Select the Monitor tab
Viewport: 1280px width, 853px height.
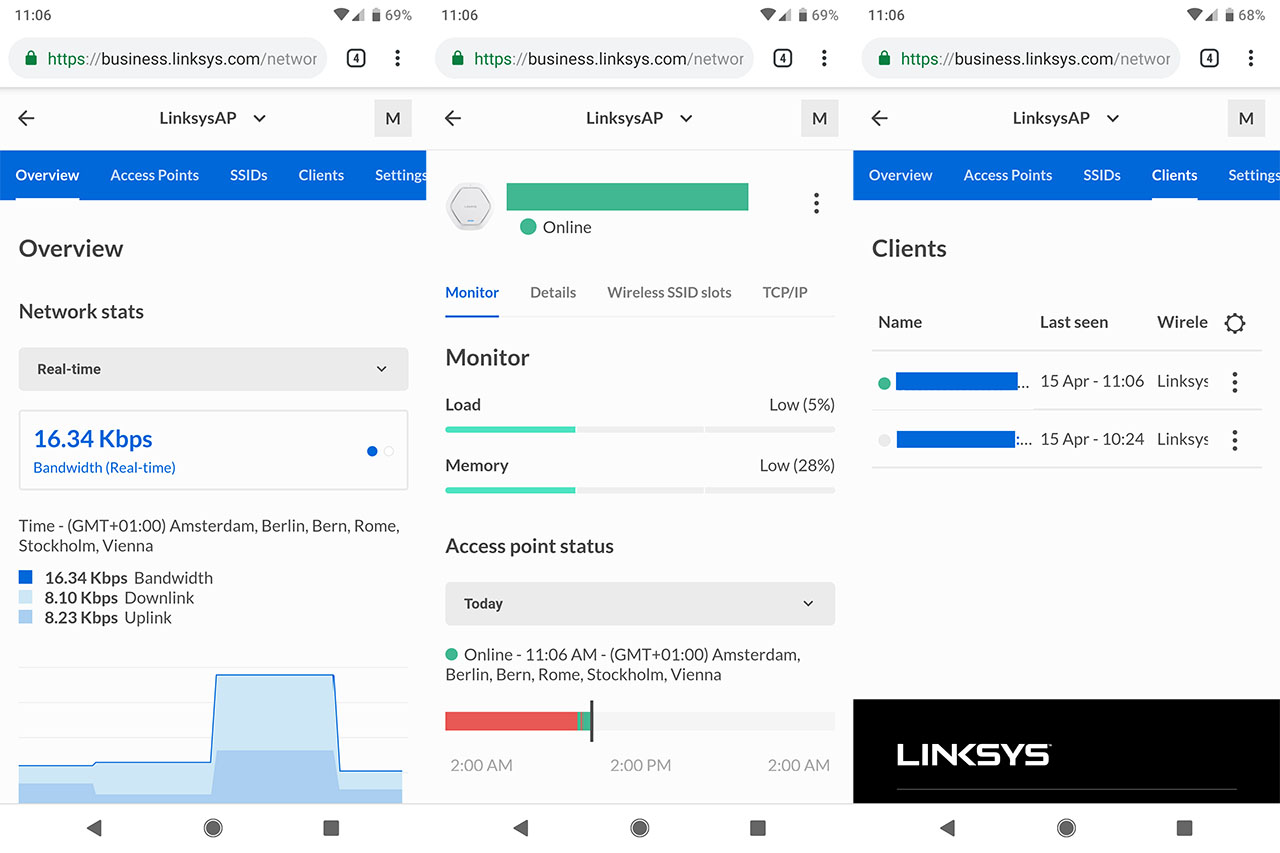click(472, 293)
